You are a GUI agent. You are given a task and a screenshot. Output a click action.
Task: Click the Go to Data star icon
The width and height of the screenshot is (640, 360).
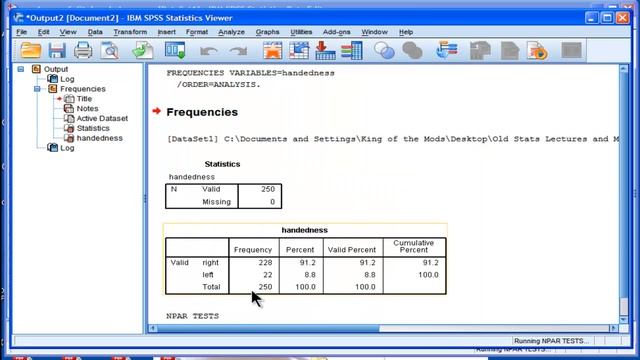pos(273,51)
